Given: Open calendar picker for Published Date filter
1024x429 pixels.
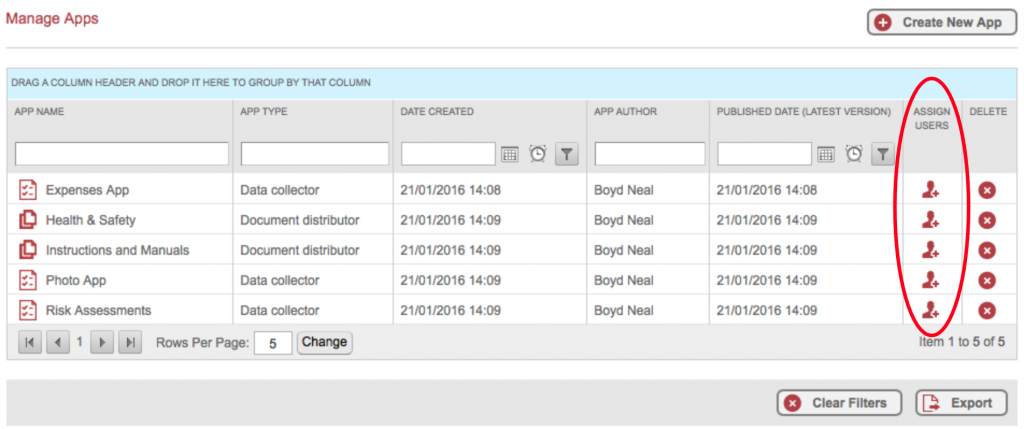Looking at the screenshot, I should tap(826, 154).
